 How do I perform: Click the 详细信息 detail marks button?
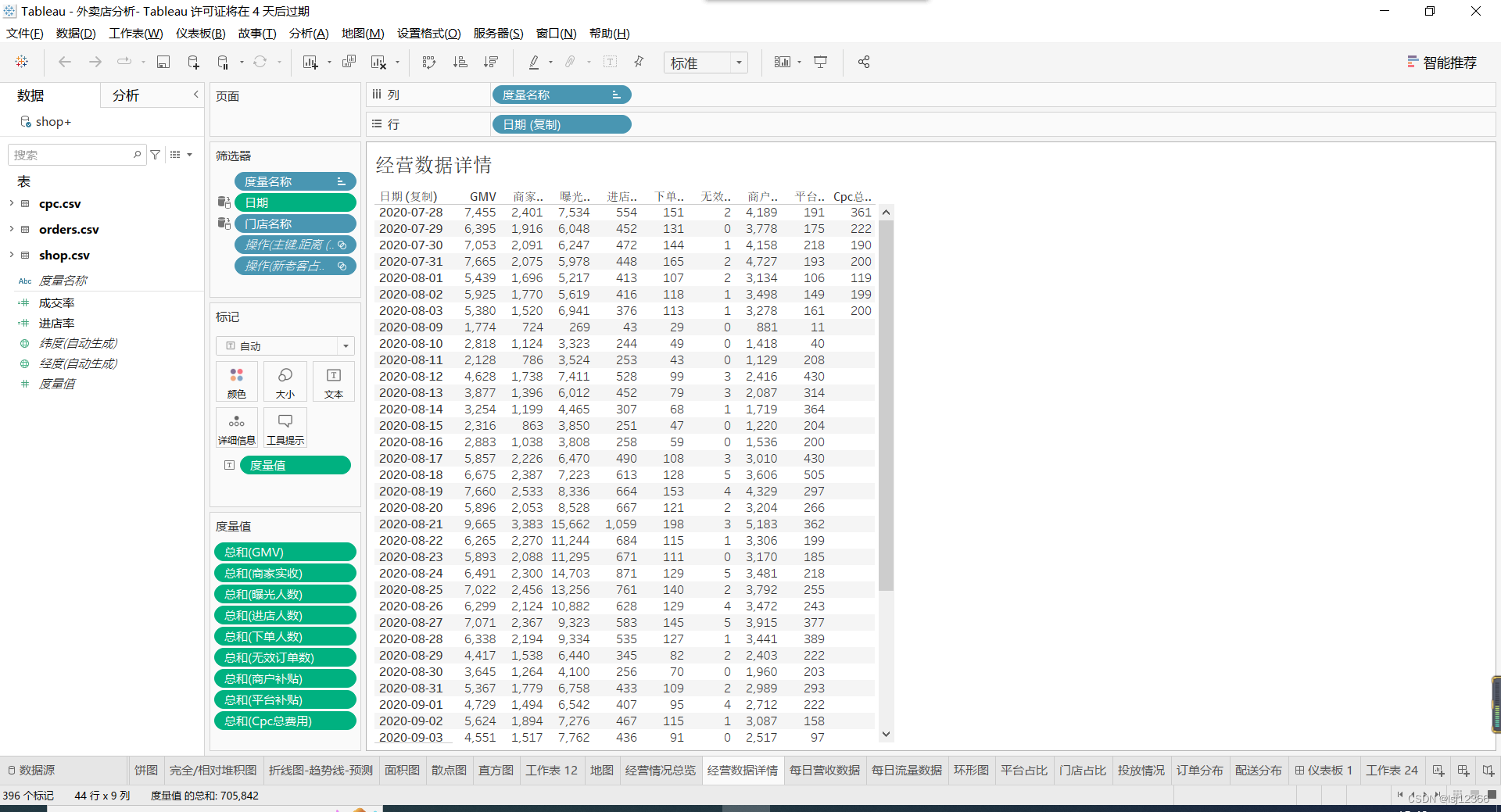click(x=237, y=428)
